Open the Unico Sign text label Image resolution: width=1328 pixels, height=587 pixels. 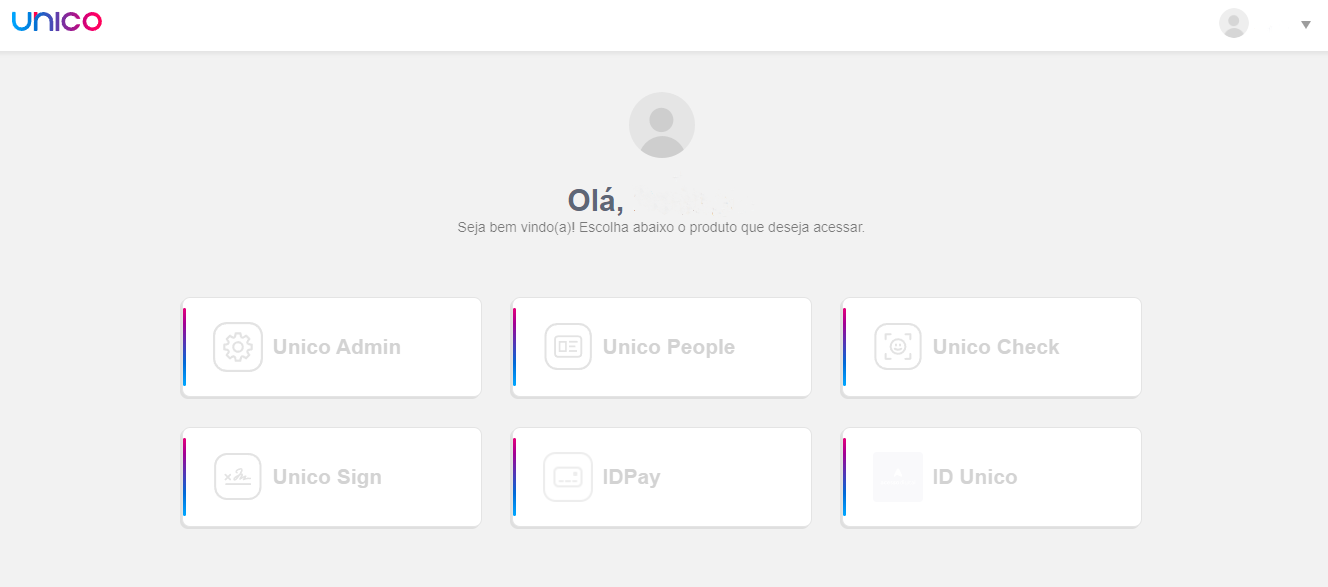pyautogui.click(x=327, y=477)
